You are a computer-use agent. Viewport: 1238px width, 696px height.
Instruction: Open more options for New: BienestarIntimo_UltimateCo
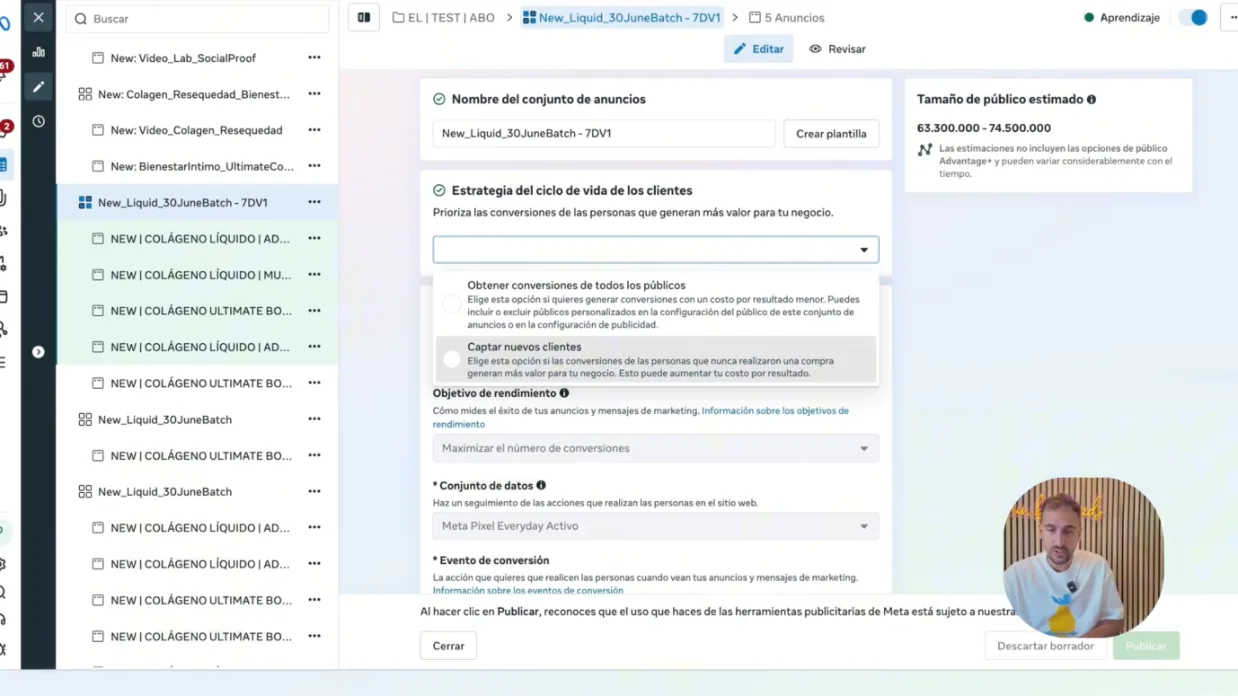tap(314, 166)
